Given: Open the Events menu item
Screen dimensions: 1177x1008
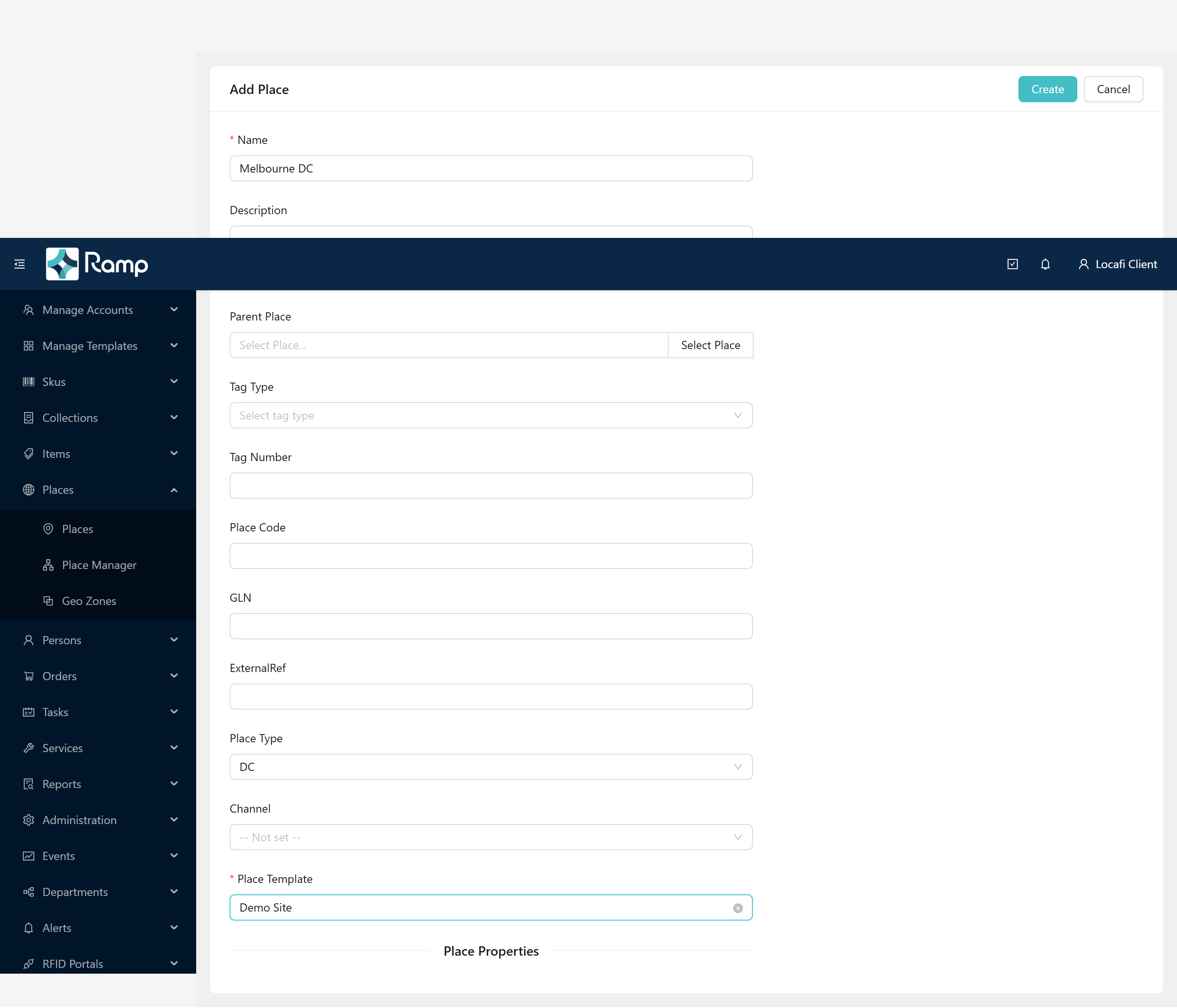Looking at the screenshot, I should tap(98, 856).
